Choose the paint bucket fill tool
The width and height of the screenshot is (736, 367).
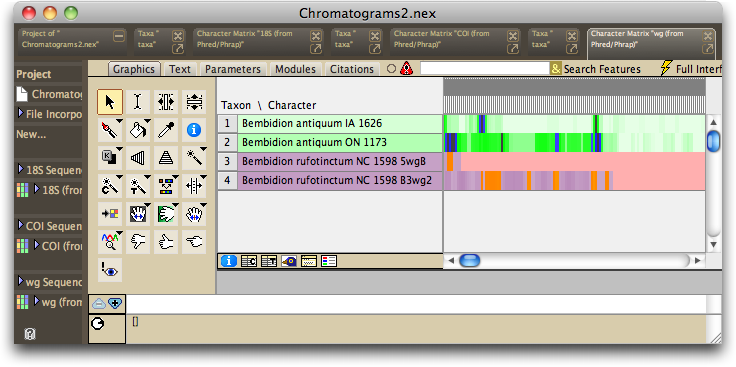pos(138,130)
